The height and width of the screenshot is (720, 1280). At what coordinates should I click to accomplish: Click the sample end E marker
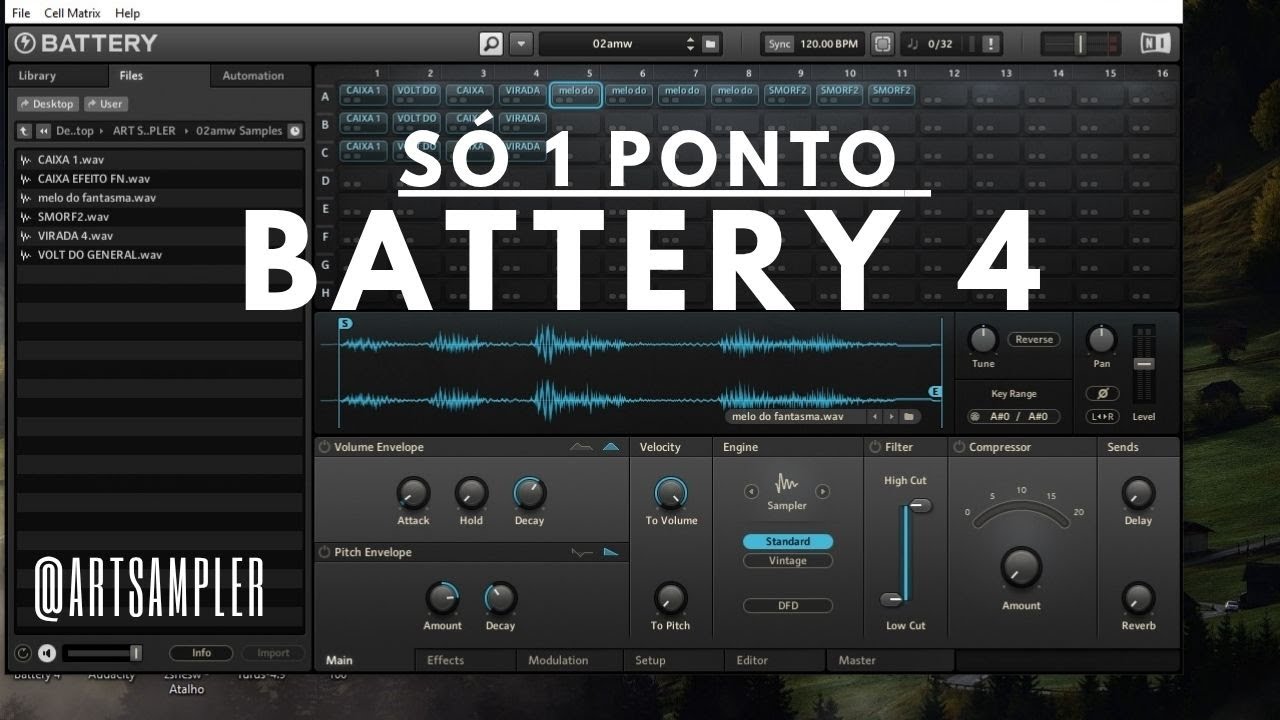pos(935,391)
